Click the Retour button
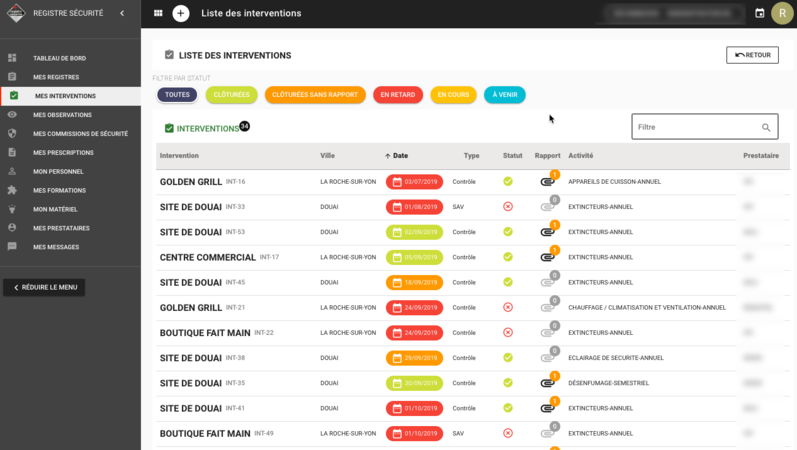The image size is (797, 450). 752,55
